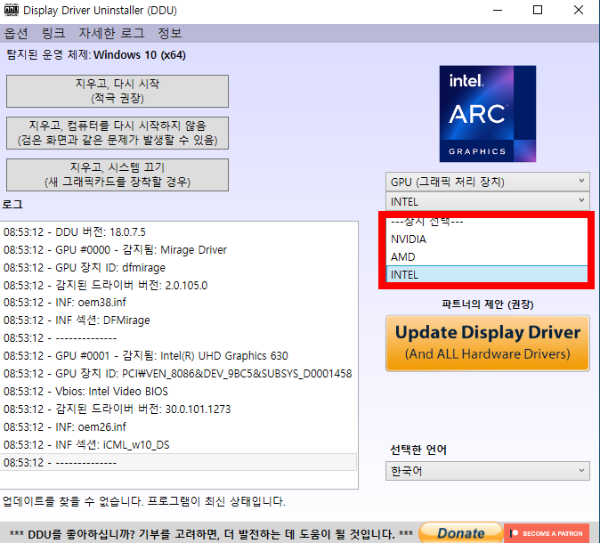Click the 탐지된 운영 체제 Windows 10 label

click(x=96, y=55)
